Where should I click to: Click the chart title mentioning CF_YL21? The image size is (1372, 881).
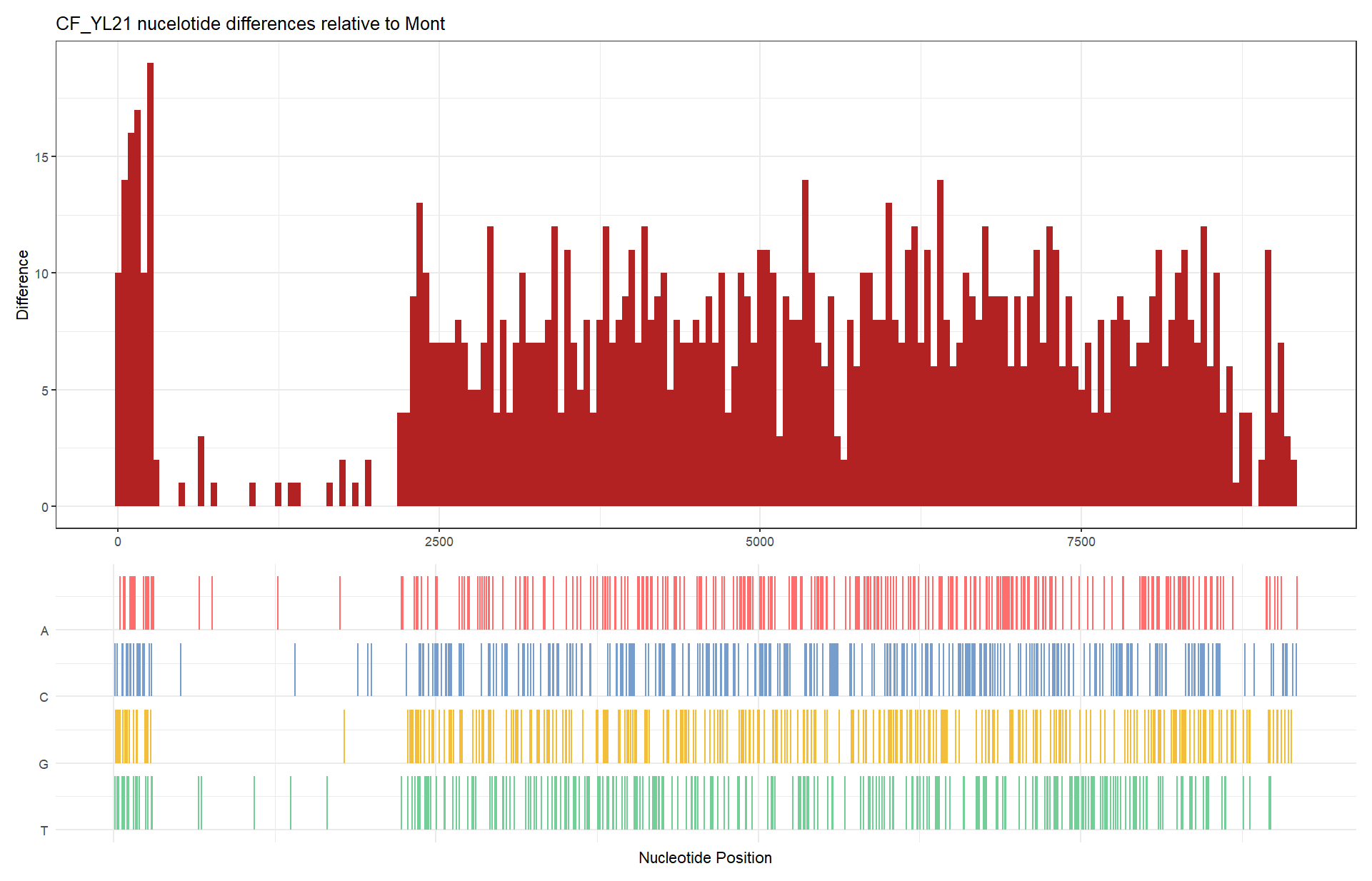(250, 24)
